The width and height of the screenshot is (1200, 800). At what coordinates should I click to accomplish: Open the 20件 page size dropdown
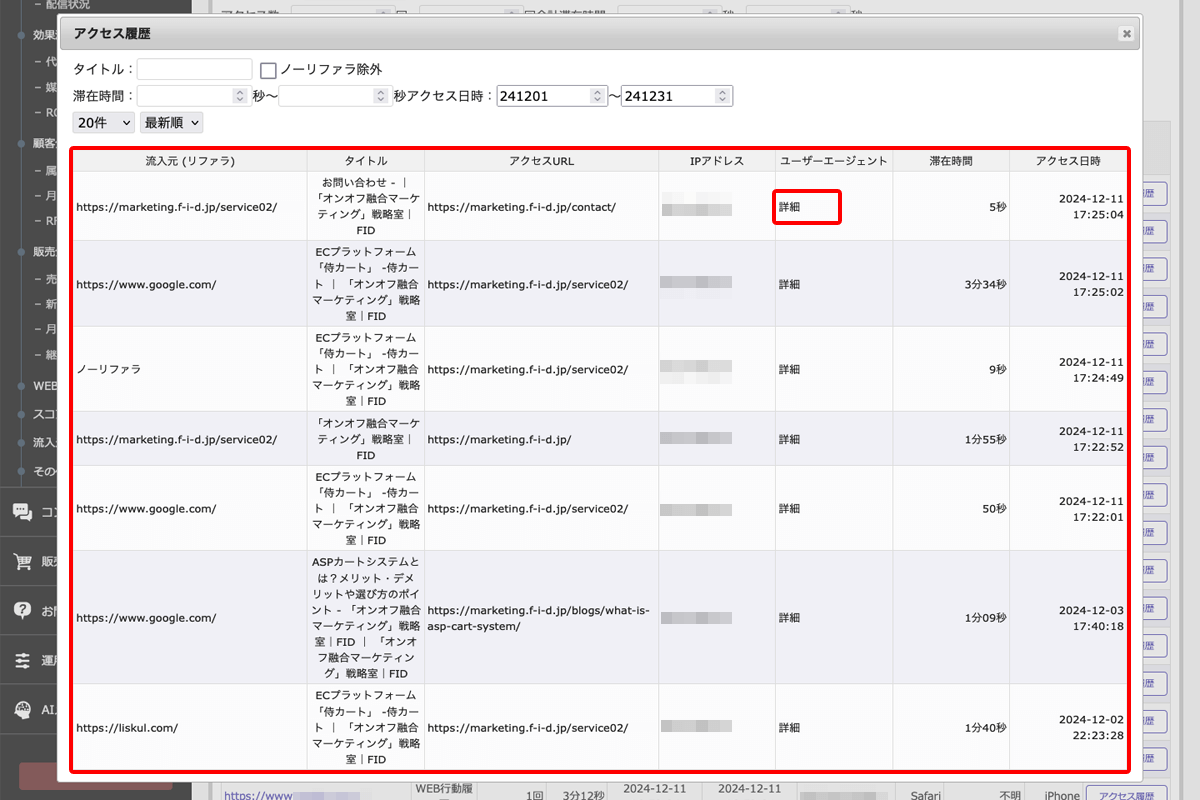click(x=104, y=122)
